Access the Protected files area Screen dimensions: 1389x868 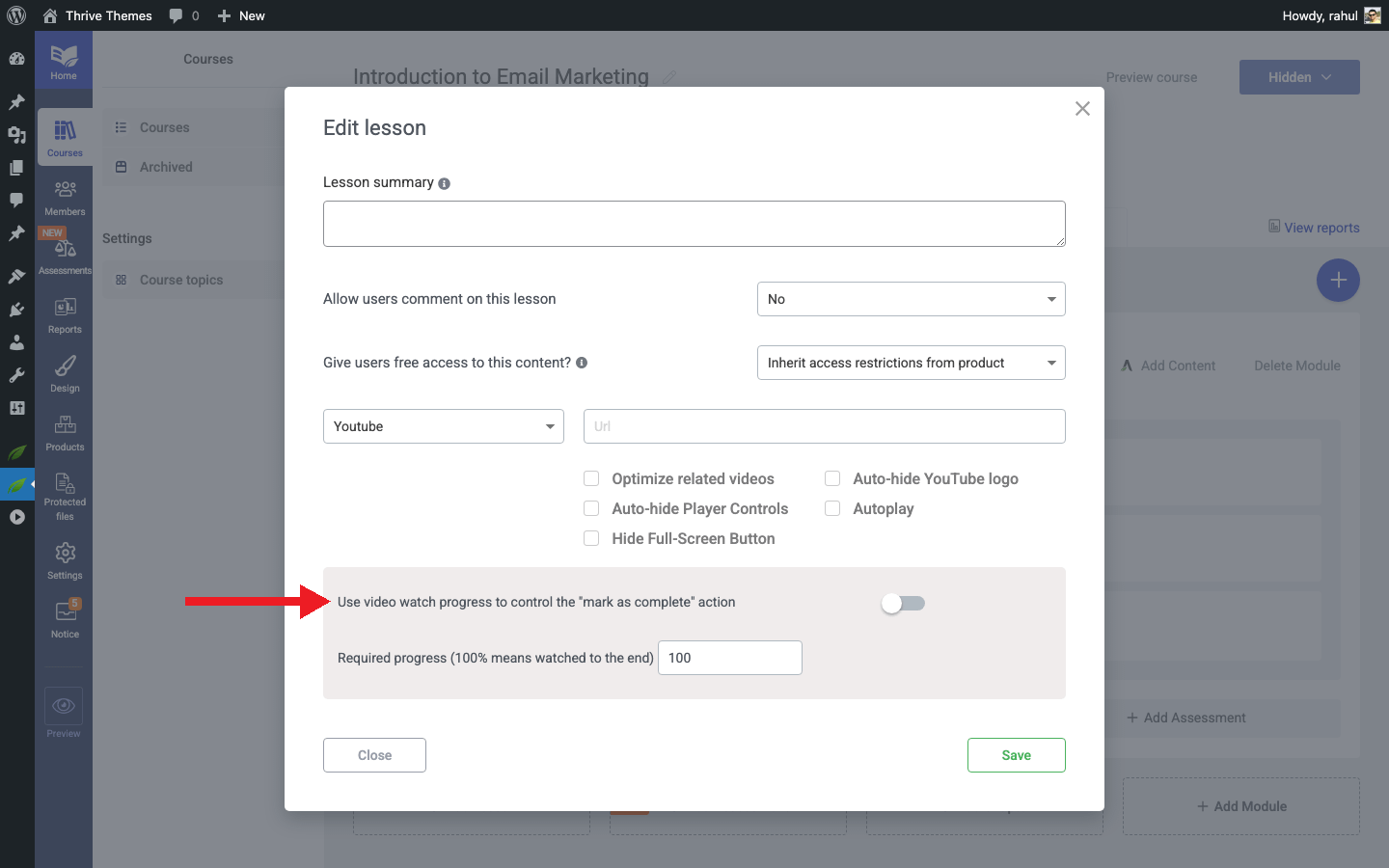[64, 495]
